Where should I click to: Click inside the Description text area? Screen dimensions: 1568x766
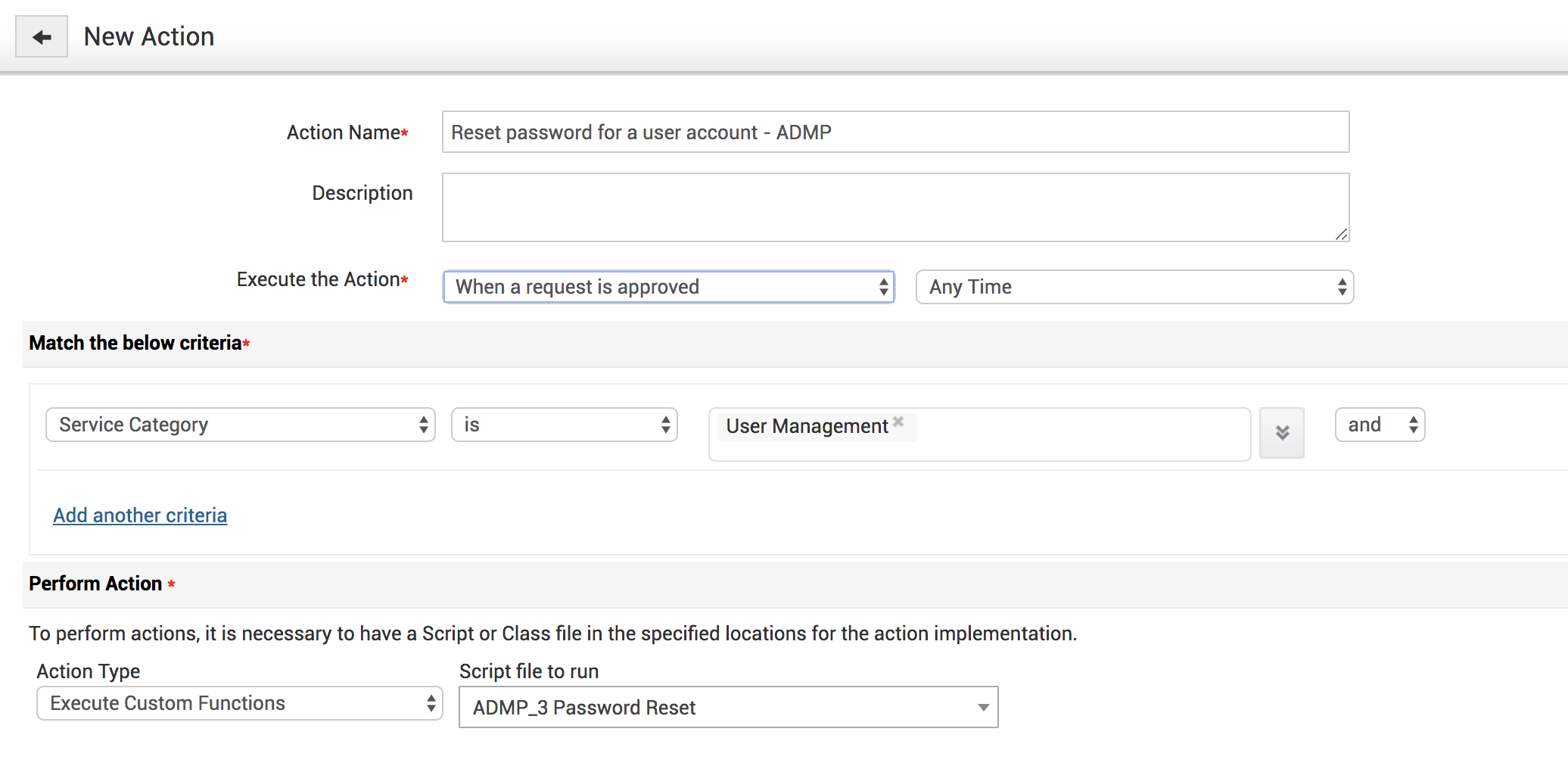(894, 207)
